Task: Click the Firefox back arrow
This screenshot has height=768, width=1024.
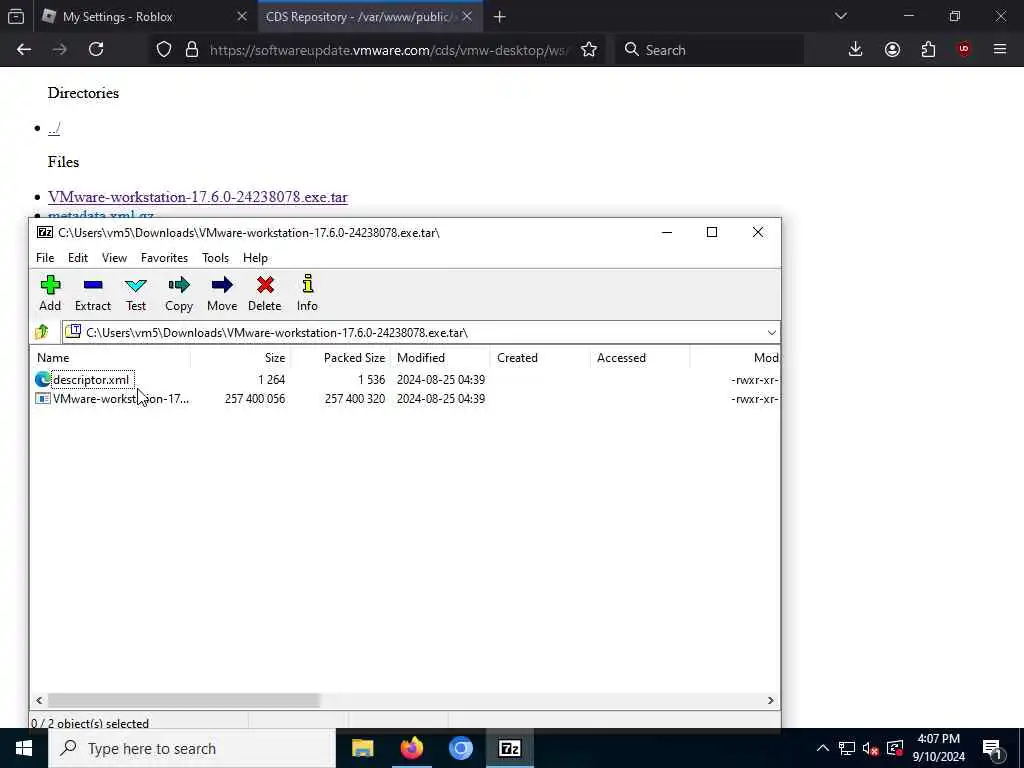Action: tap(24, 50)
